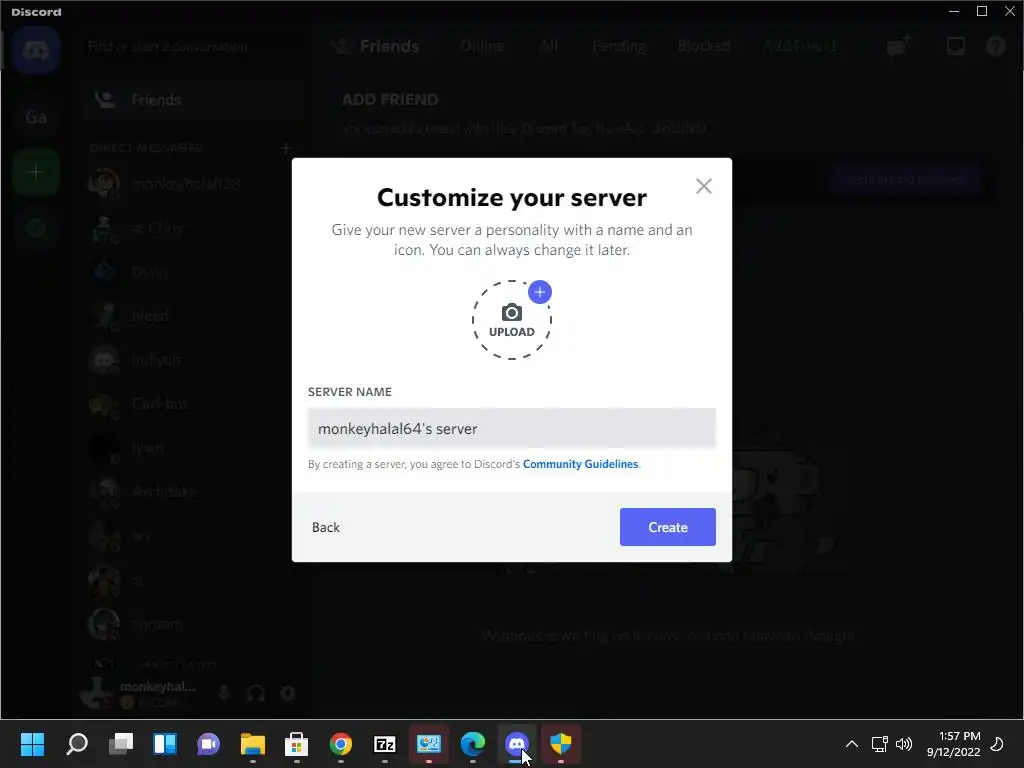Click the monkeyhal... user avatar
Viewport: 1024px width, 768px height.
(x=98, y=693)
